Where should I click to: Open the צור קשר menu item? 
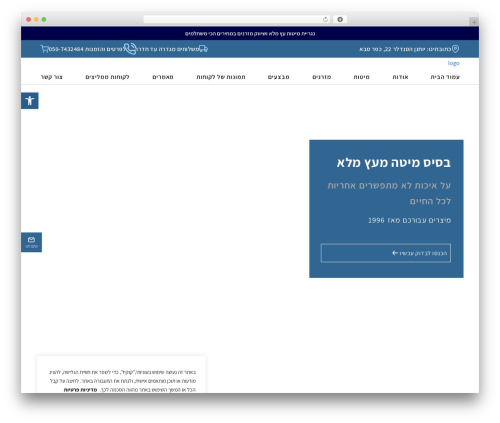(x=52, y=77)
